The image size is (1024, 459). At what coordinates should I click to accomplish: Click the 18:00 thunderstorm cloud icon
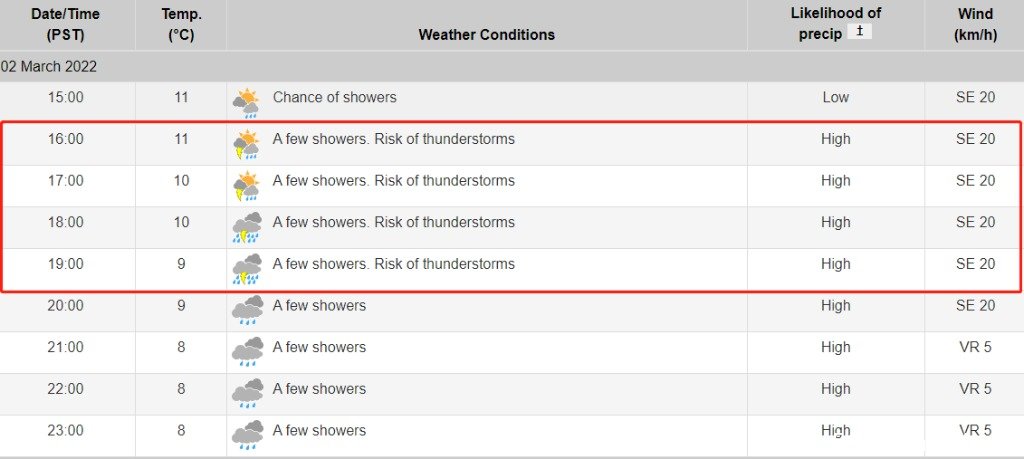(x=247, y=227)
